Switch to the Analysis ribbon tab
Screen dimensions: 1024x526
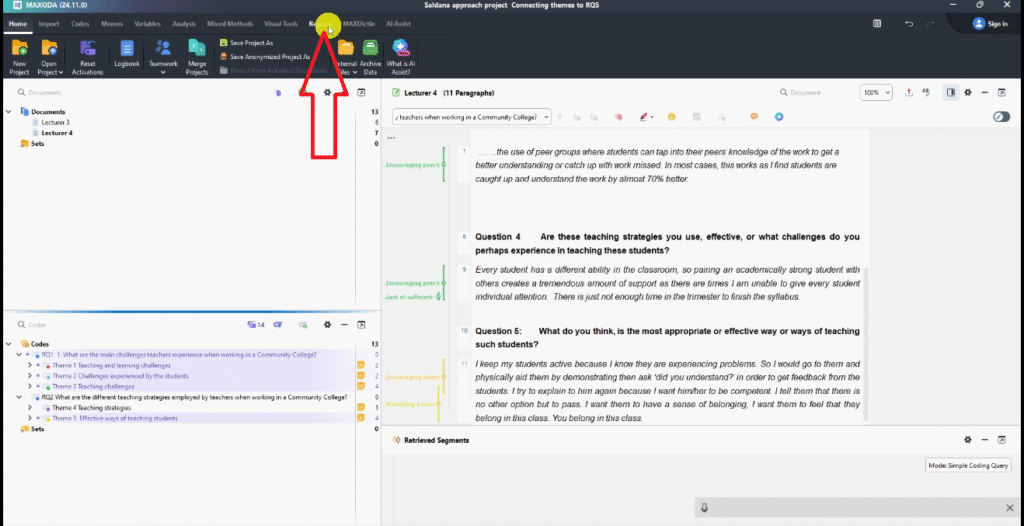[183, 23]
